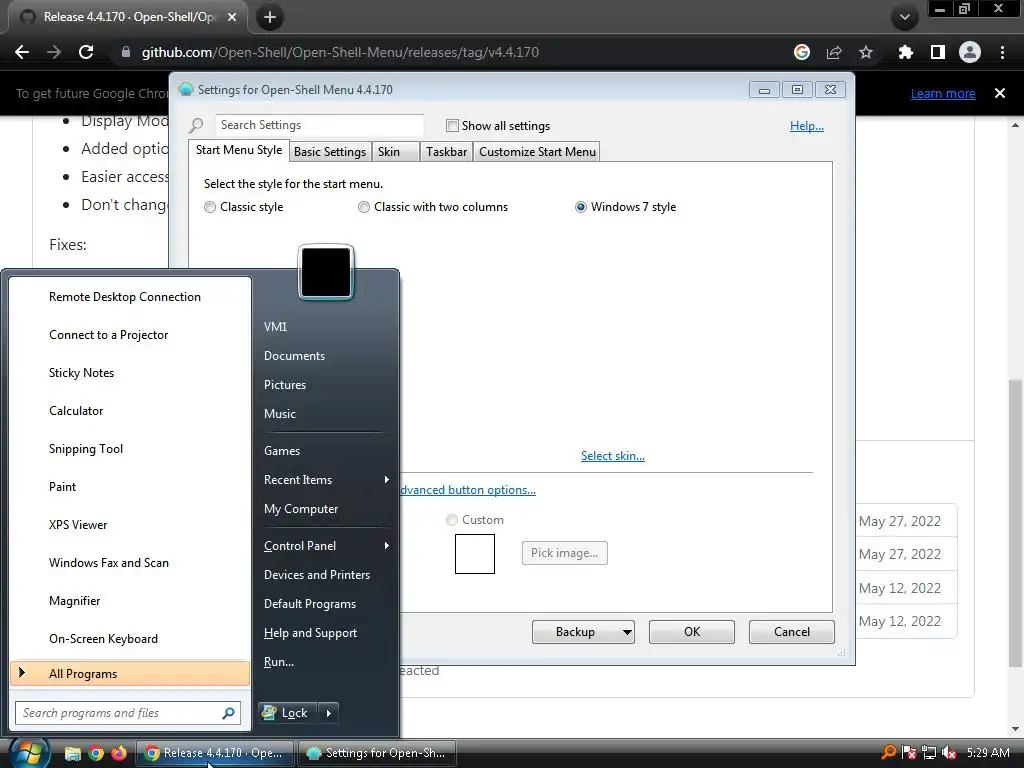1024x768 pixels.
Task: Open File Explorer from the taskbar
Action: pyautogui.click(x=72, y=754)
